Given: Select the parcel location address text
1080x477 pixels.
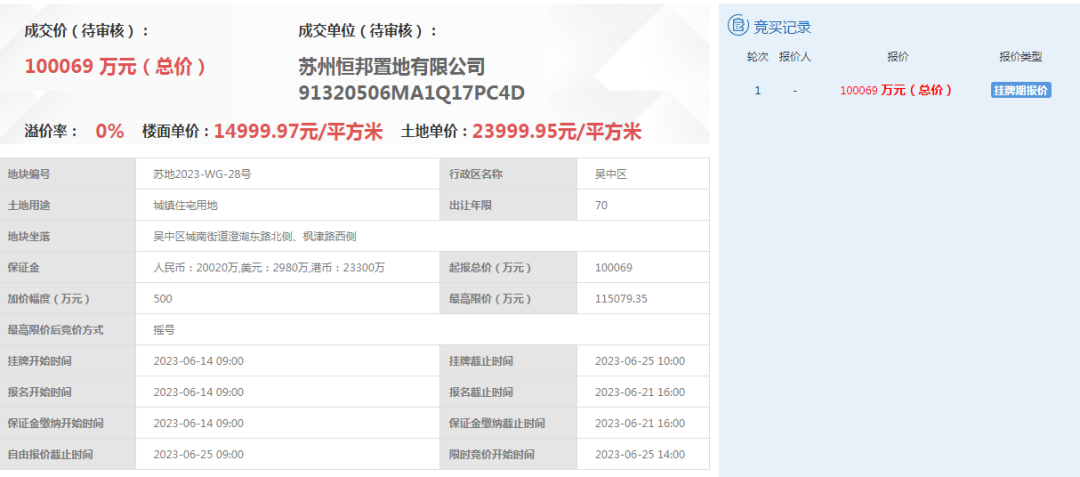Looking at the screenshot, I should coord(254,236).
